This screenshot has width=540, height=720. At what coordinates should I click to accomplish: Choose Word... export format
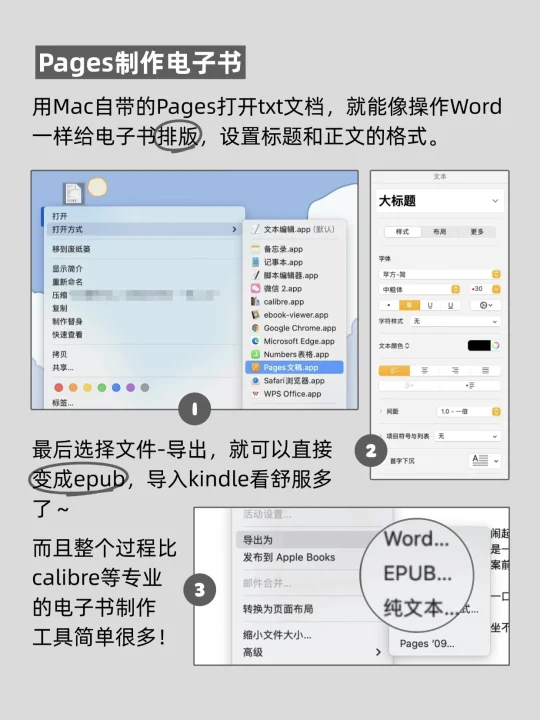point(416,539)
